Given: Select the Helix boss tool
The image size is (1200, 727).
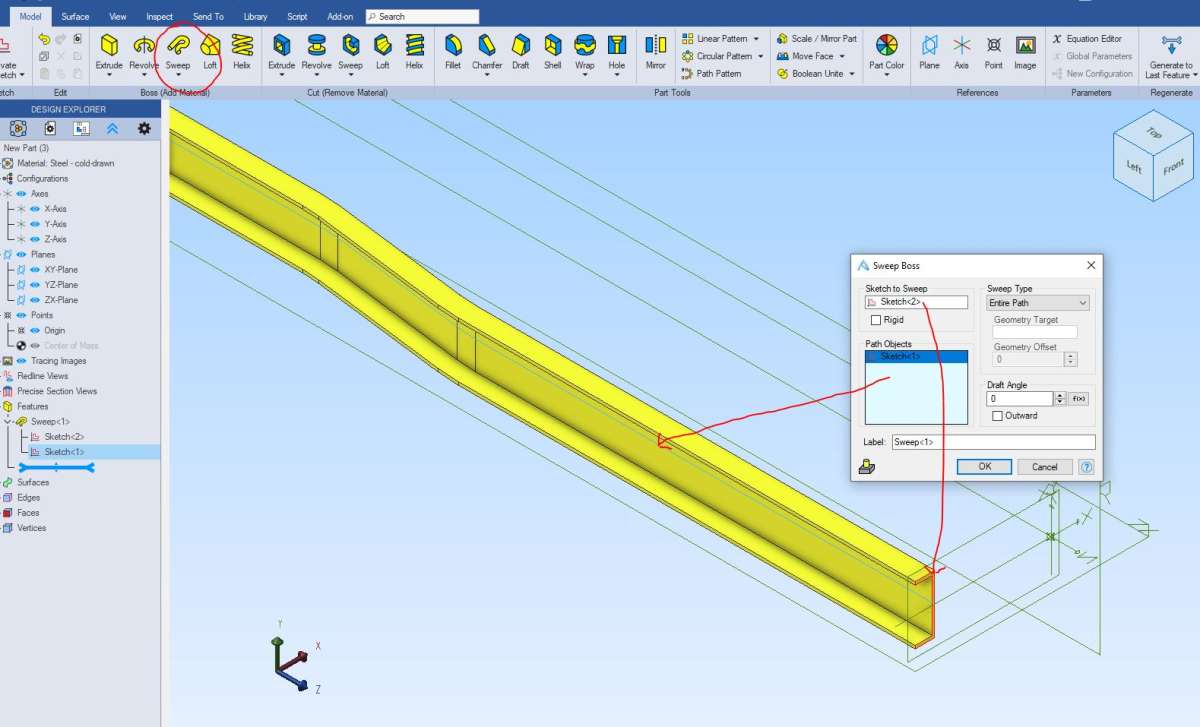Looking at the screenshot, I should tap(241, 50).
